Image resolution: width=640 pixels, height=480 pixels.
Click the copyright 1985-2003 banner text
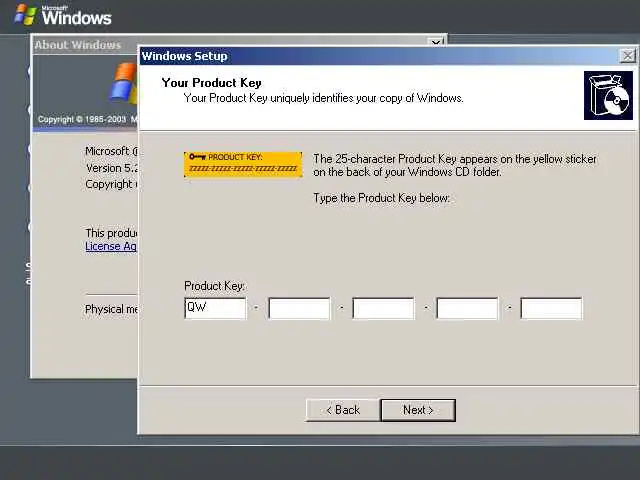88,119
